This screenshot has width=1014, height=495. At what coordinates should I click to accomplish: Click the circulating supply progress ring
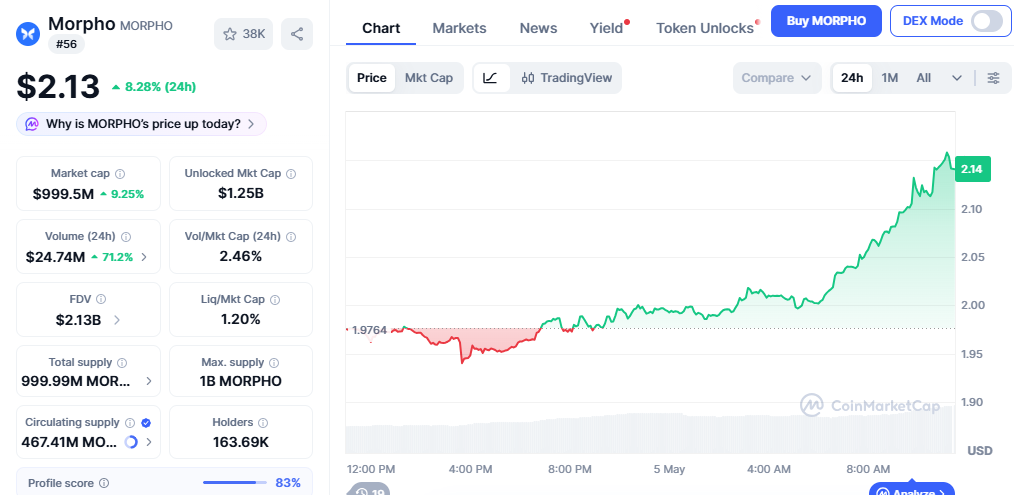[131, 443]
